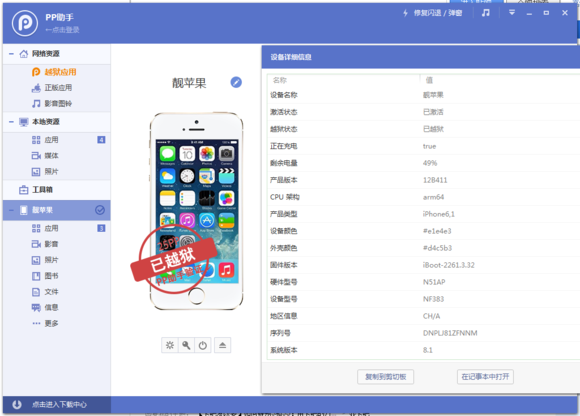This screenshot has width=580, height=416.
Task: Click the 本地资源 computer icon
Action: tap(23, 122)
